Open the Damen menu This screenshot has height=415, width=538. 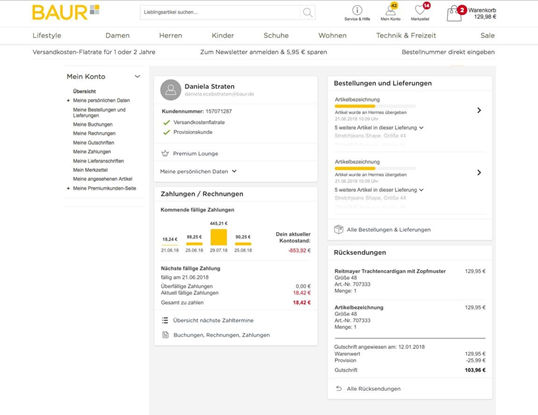tap(117, 35)
